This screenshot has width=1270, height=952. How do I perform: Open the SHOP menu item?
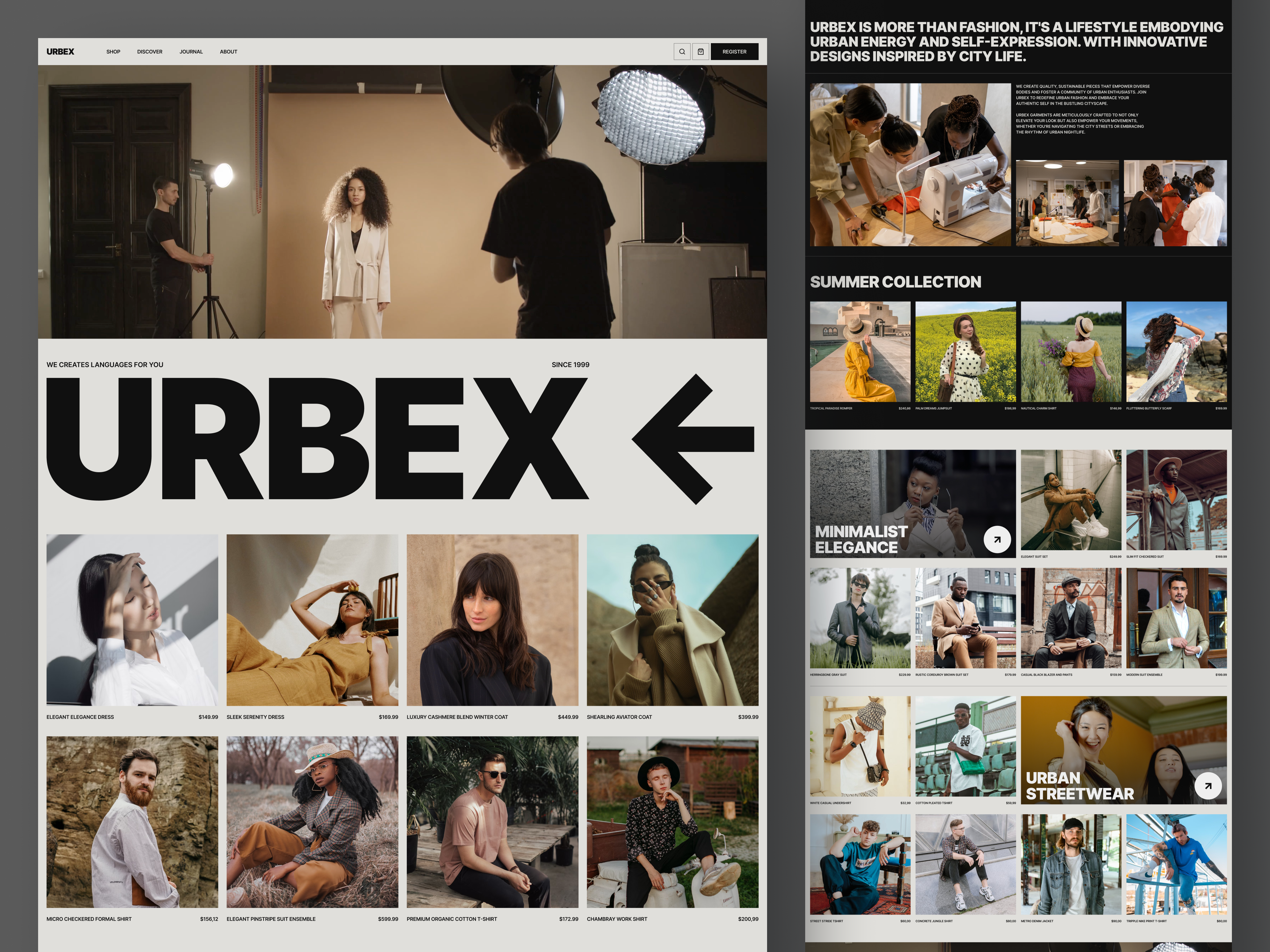113,52
